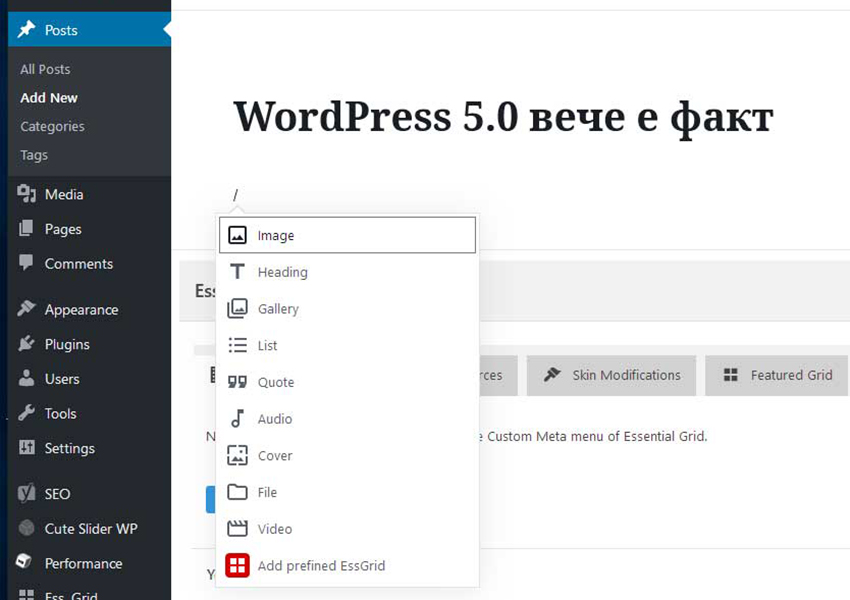Go to Comments section
850x600 pixels.
pyautogui.click(x=79, y=264)
